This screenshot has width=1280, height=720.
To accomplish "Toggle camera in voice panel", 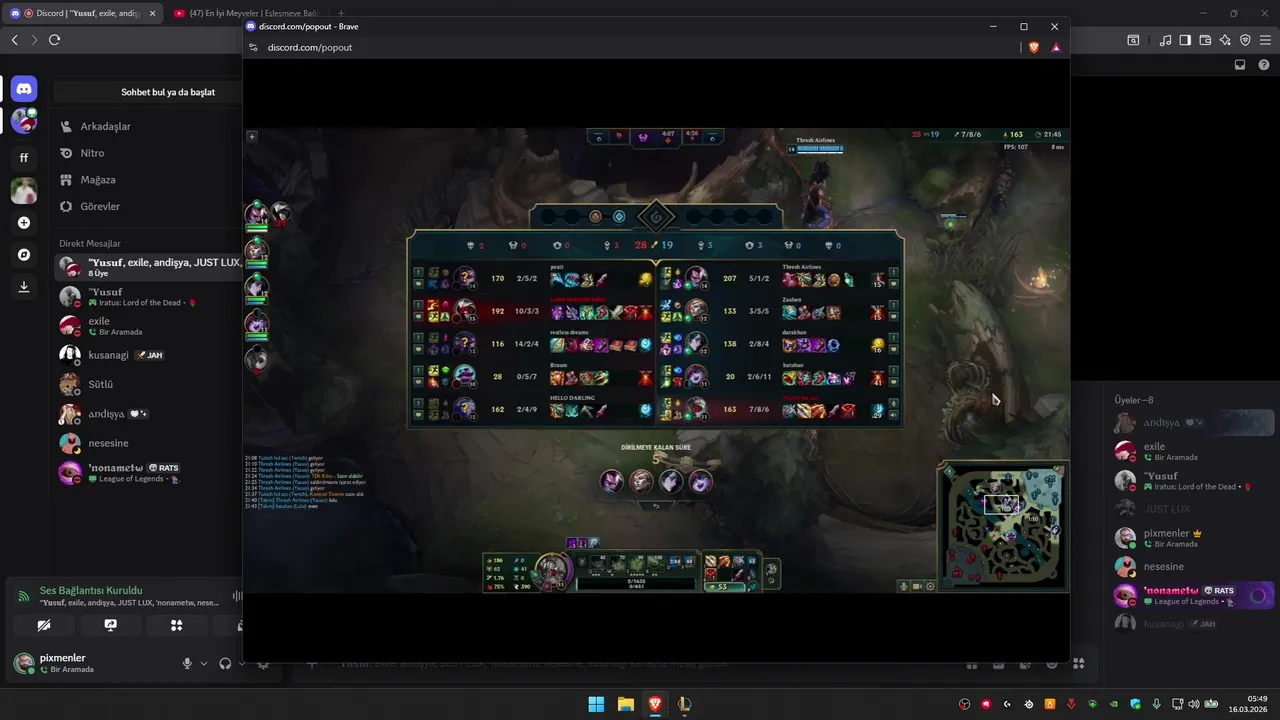I will pyautogui.click(x=44, y=625).
